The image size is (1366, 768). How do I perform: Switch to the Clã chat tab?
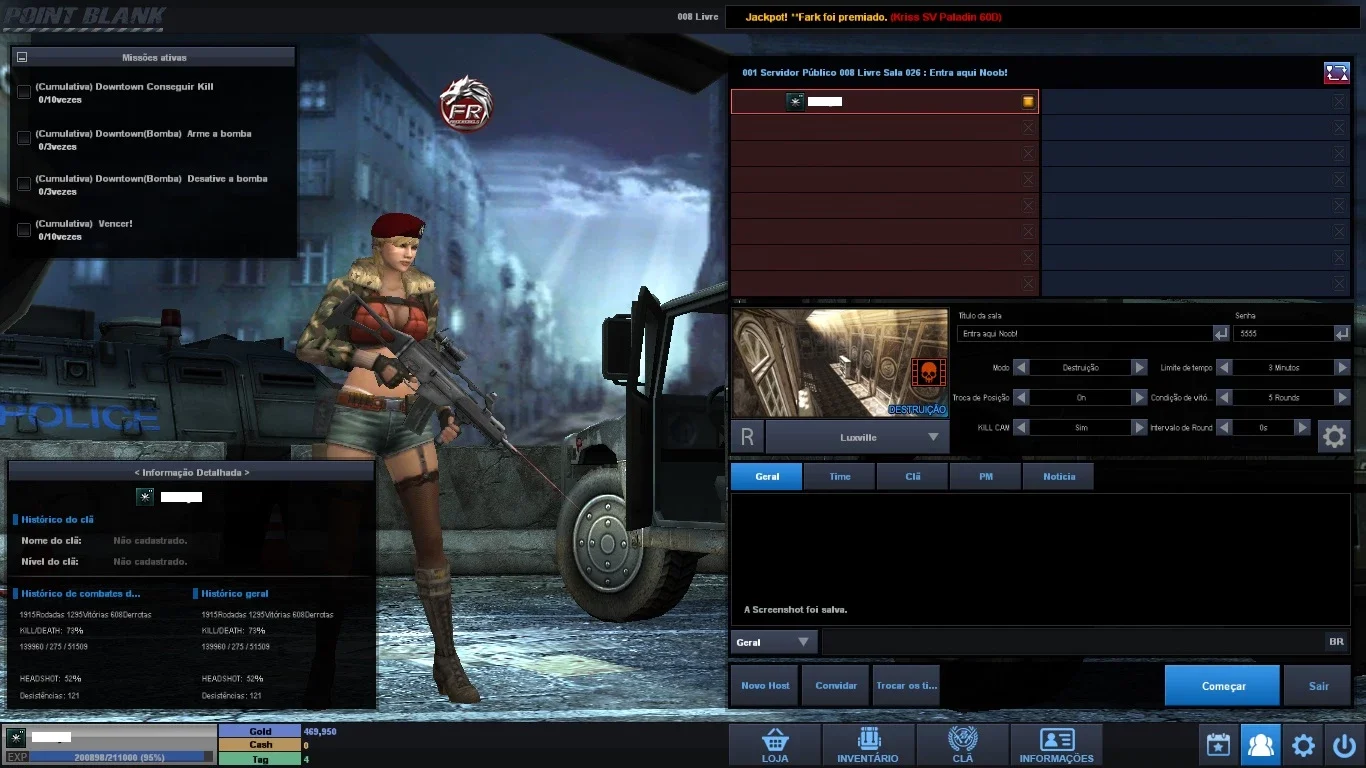(x=913, y=476)
